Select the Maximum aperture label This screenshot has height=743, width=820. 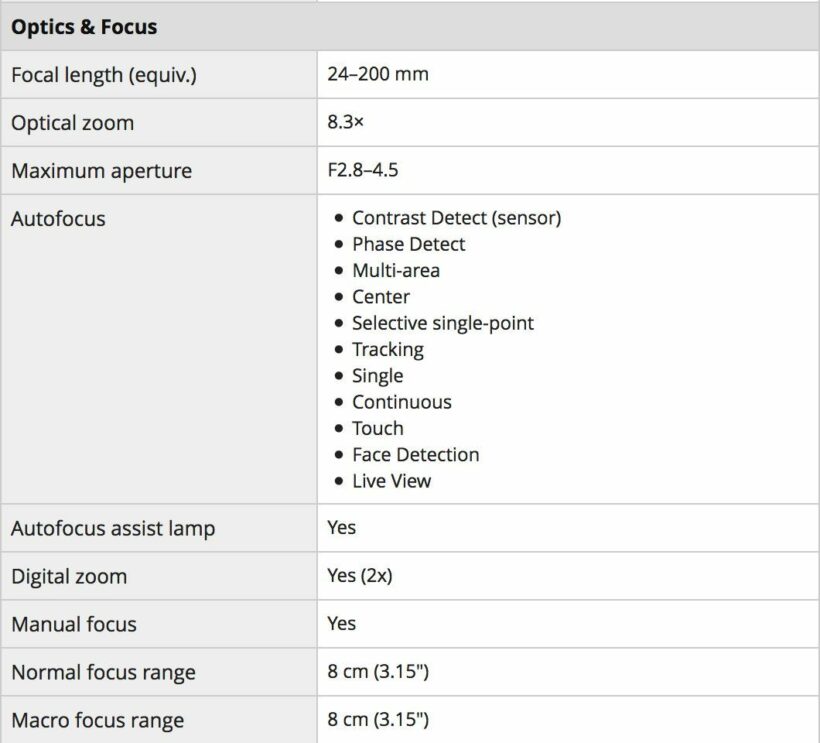coord(101,171)
